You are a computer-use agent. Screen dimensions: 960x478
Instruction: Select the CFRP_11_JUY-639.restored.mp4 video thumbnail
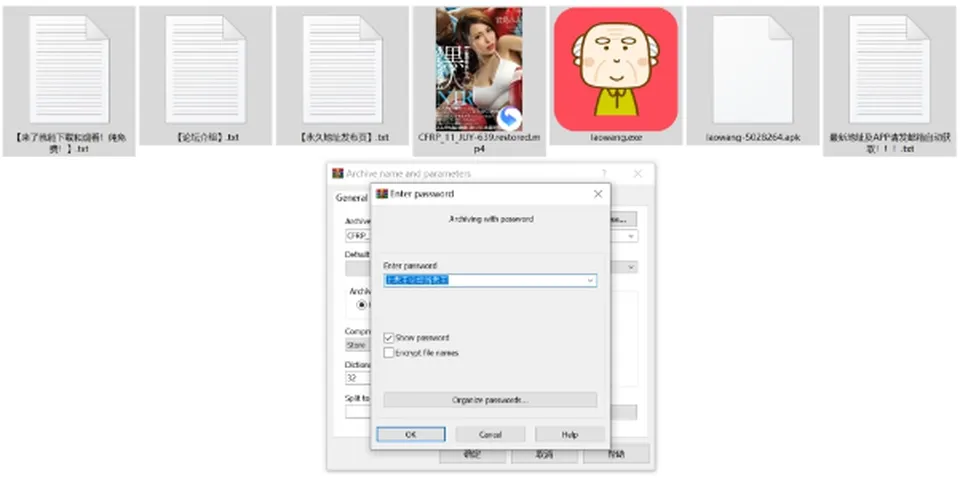[479, 69]
